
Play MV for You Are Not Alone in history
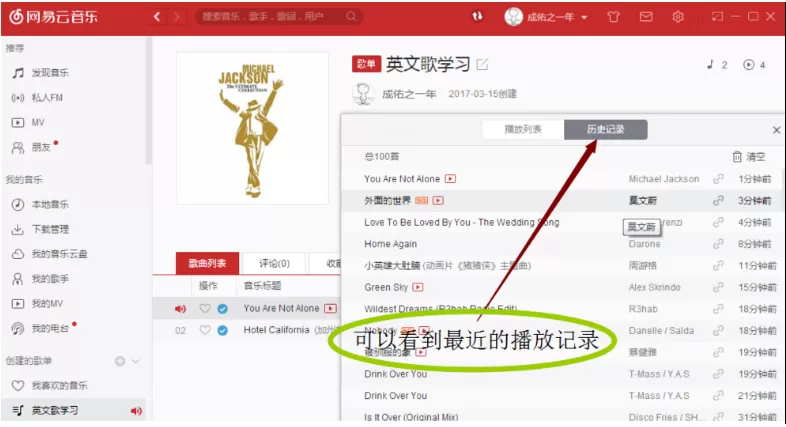click(x=451, y=178)
